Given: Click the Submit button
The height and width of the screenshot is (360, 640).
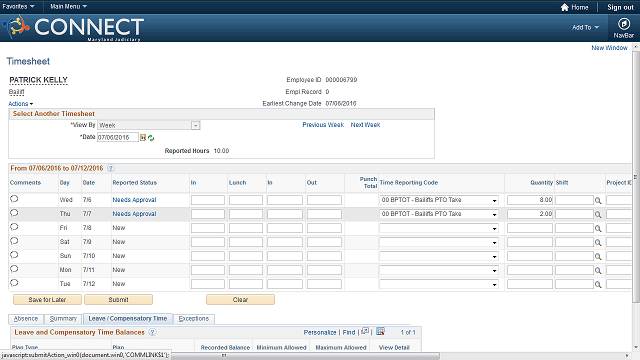Looking at the screenshot, I should point(118,300).
